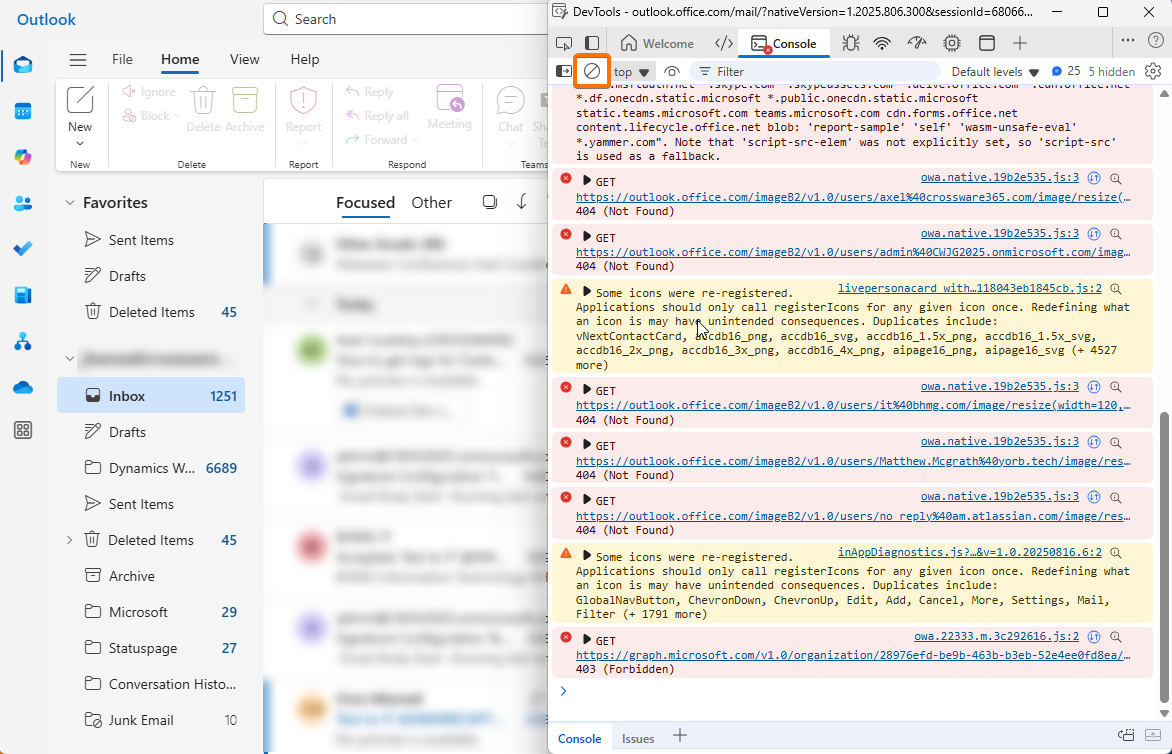Click the console vertical scrollbar thumb
The image size is (1172, 754).
coord(1162,555)
